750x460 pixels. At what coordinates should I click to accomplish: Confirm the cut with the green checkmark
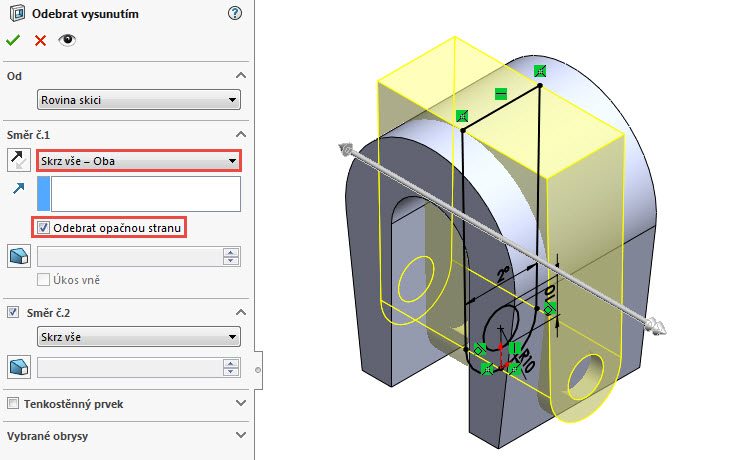click(13, 40)
